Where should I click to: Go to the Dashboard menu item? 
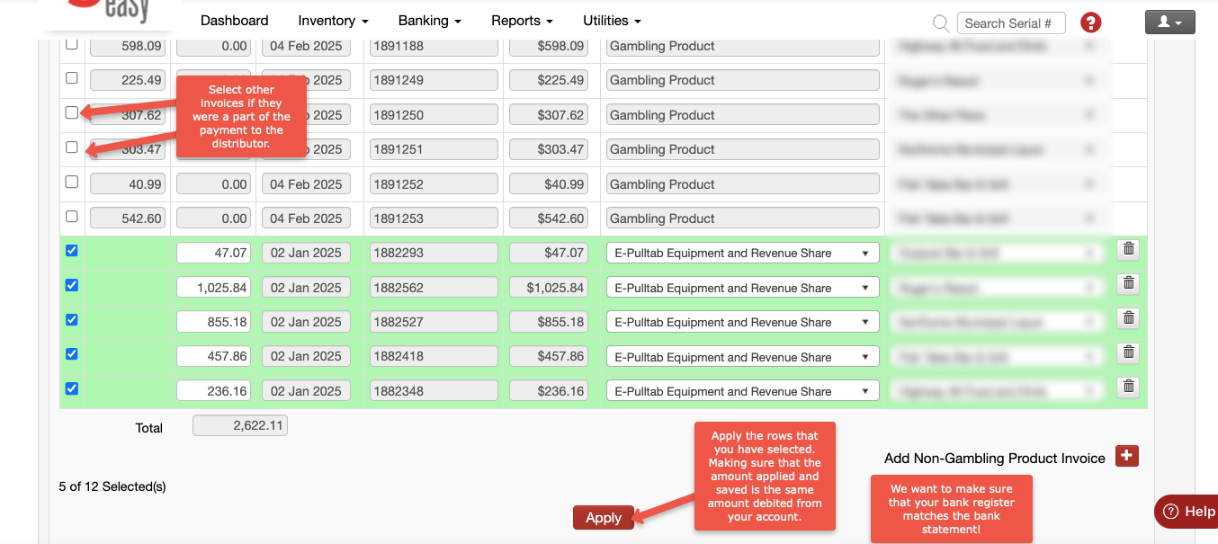234,20
